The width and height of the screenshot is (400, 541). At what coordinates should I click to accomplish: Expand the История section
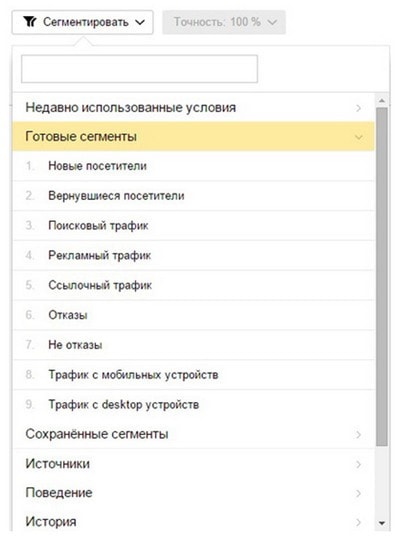click(x=194, y=522)
